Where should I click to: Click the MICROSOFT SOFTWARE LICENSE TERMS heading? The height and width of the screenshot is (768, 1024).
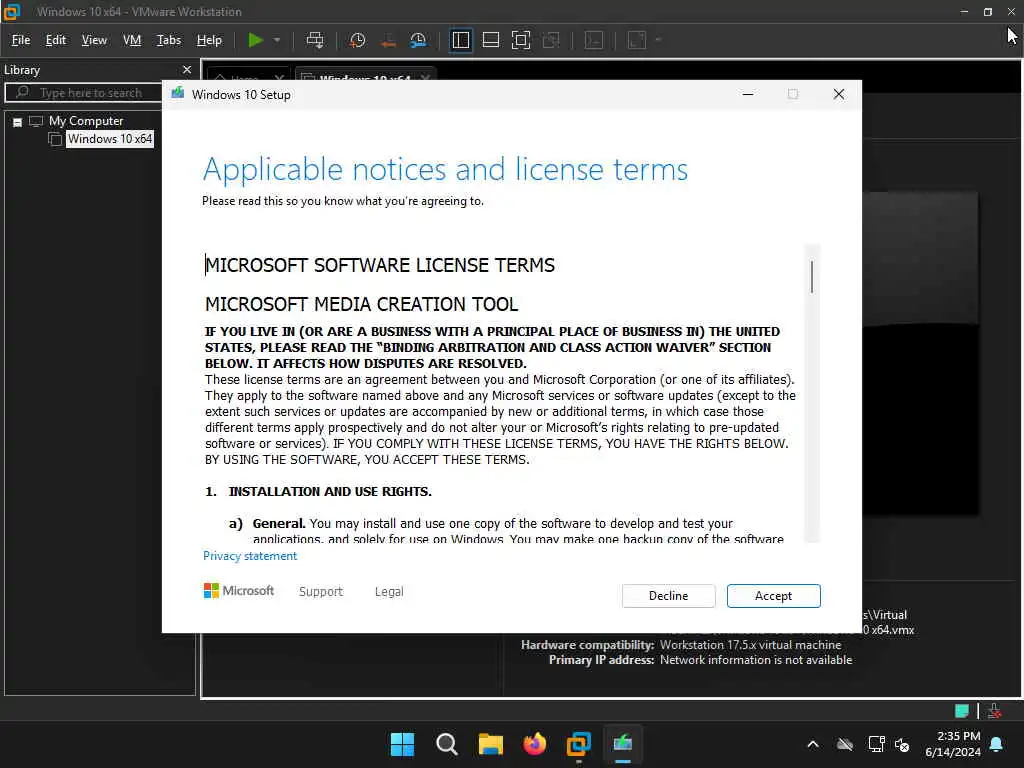coord(380,265)
